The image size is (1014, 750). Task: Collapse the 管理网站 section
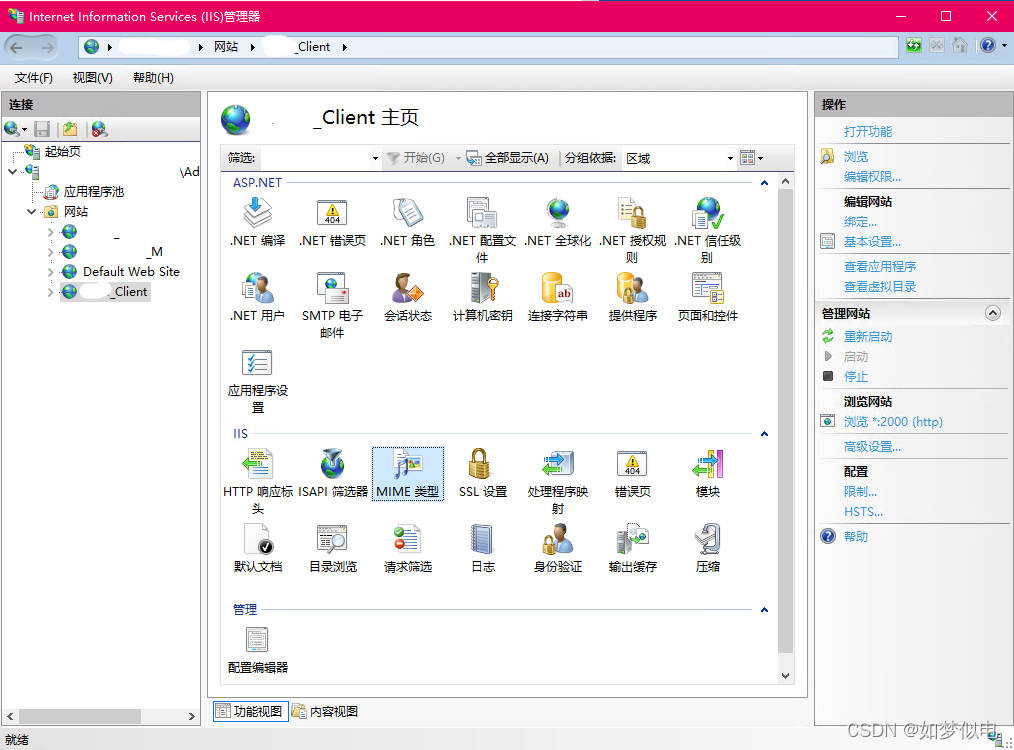[x=993, y=313]
